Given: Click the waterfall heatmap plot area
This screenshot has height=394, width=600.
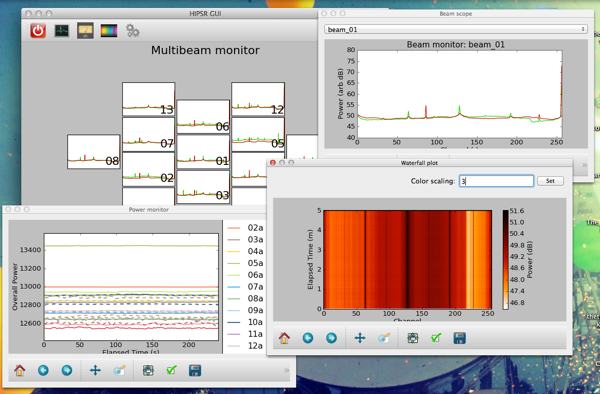Looking at the screenshot, I should coord(408,259).
